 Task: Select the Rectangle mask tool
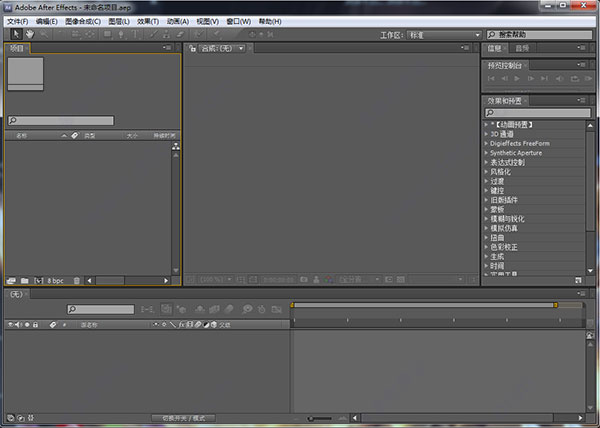click(108, 34)
